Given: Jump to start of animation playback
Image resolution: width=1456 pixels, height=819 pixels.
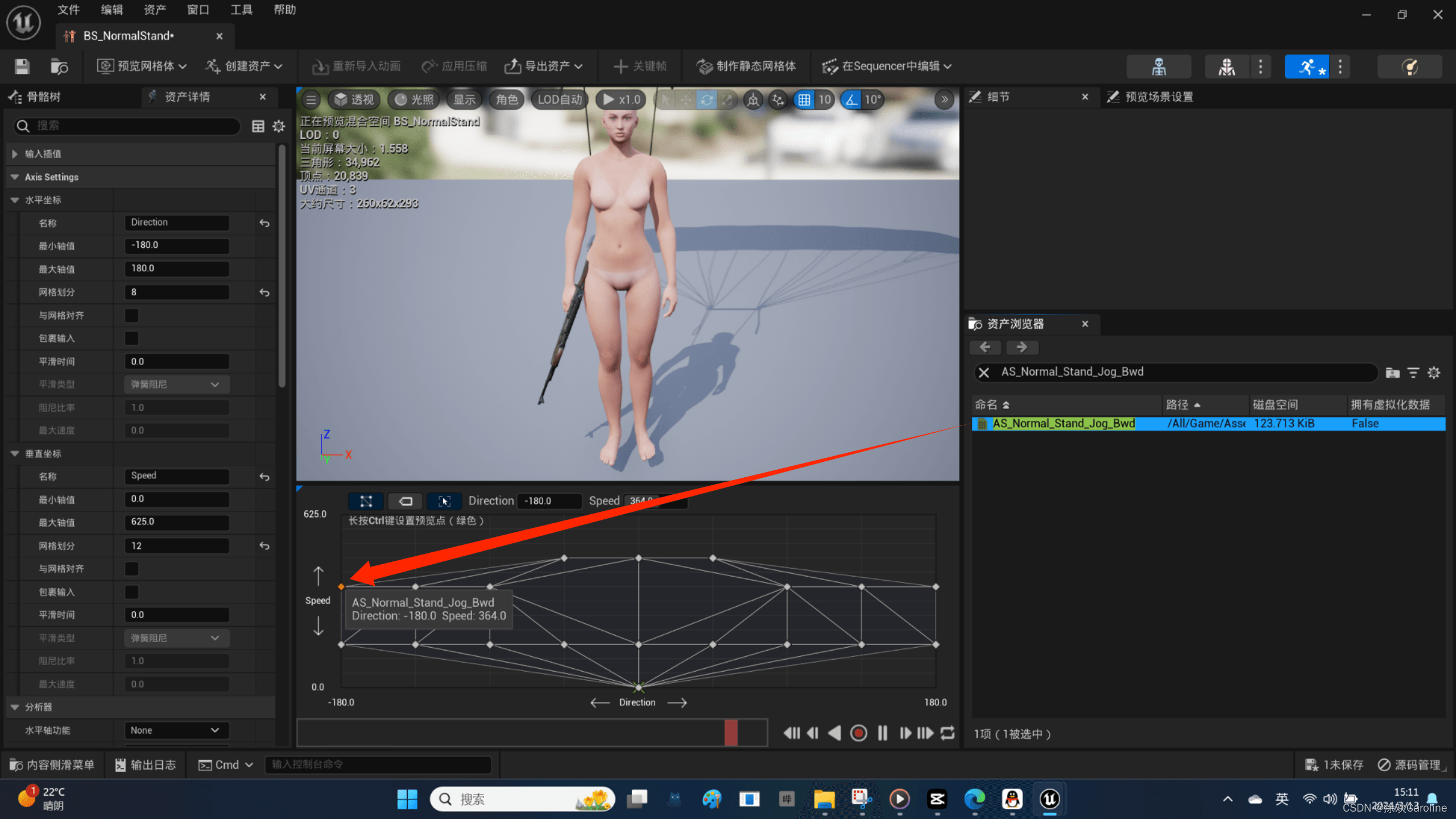Looking at the screenshot, I should [792, 733].
